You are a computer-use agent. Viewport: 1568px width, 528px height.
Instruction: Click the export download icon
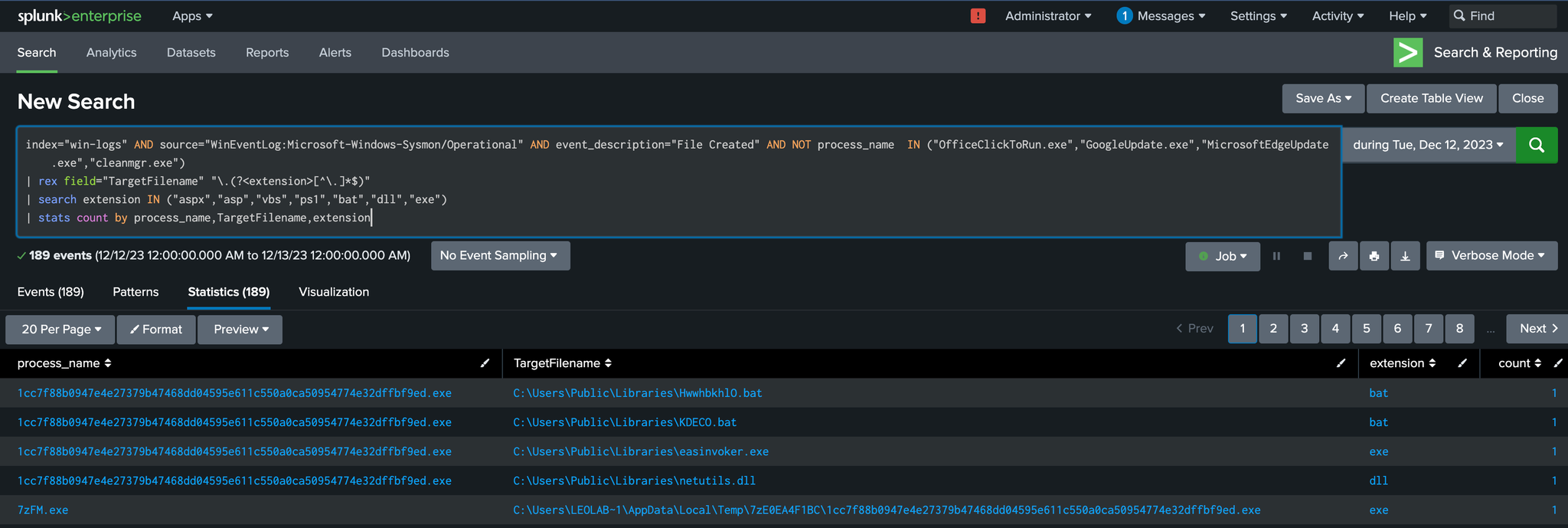point(1406,256)
